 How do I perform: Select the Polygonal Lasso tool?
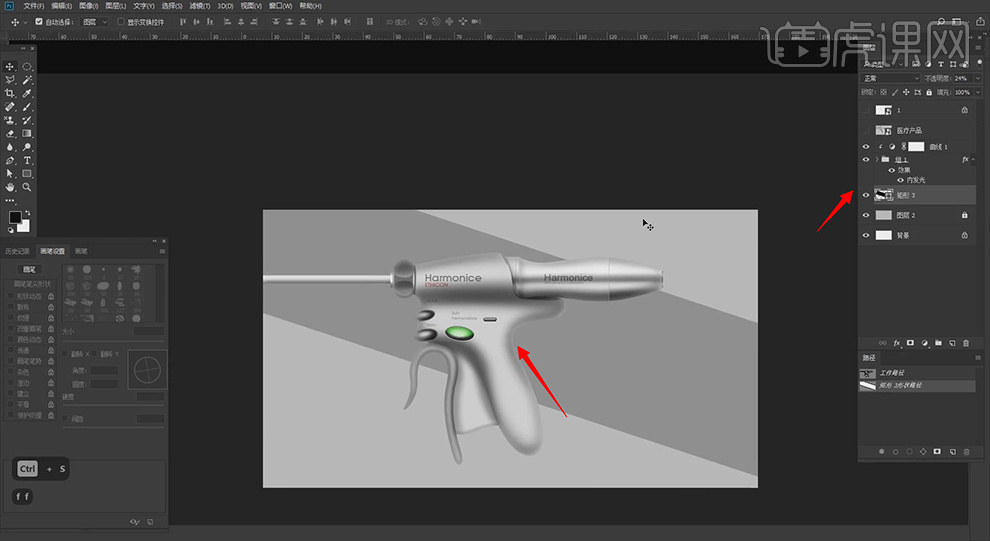tap(9, 80)
